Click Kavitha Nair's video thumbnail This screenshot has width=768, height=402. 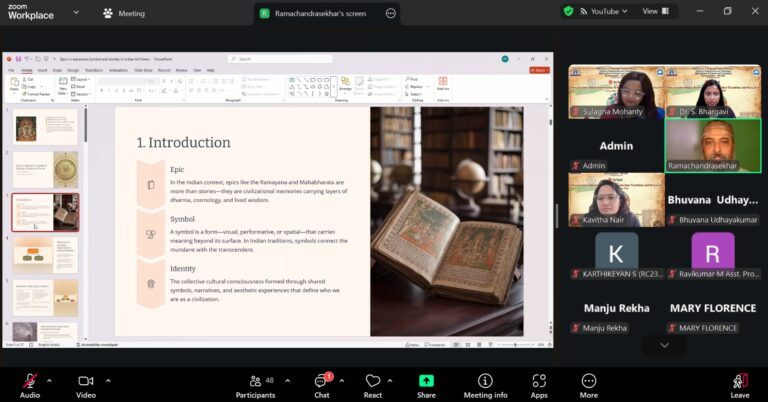(616, 200)
